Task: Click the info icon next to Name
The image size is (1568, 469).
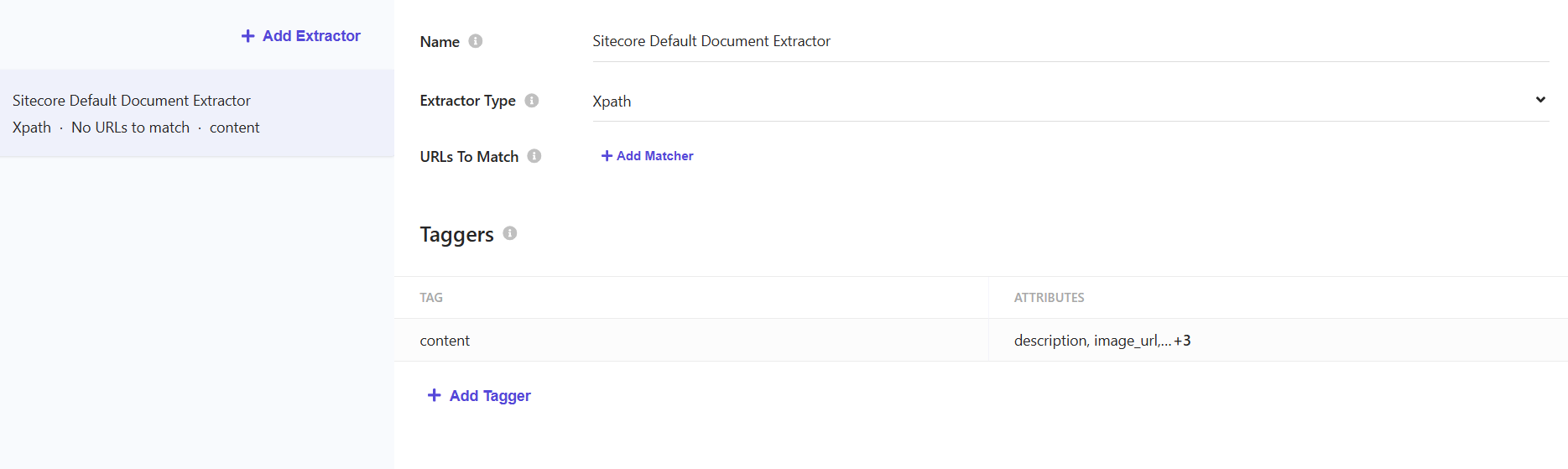Action: [476, 41]
